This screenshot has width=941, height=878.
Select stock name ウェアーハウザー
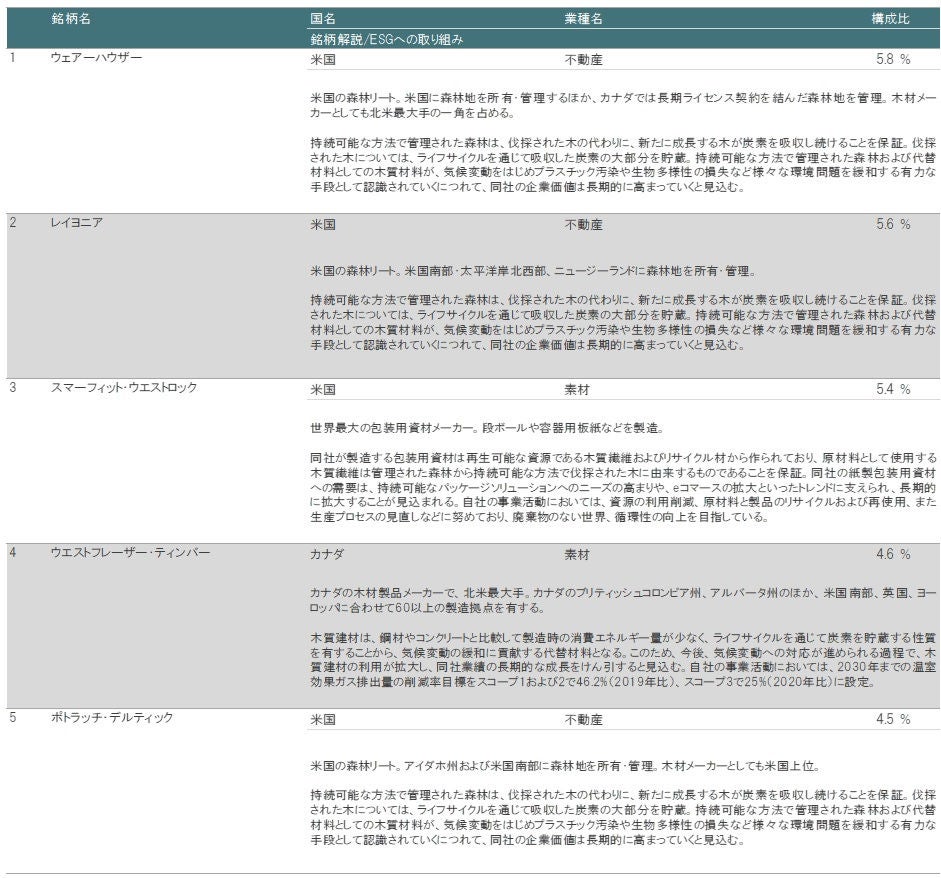click(96, 58)
